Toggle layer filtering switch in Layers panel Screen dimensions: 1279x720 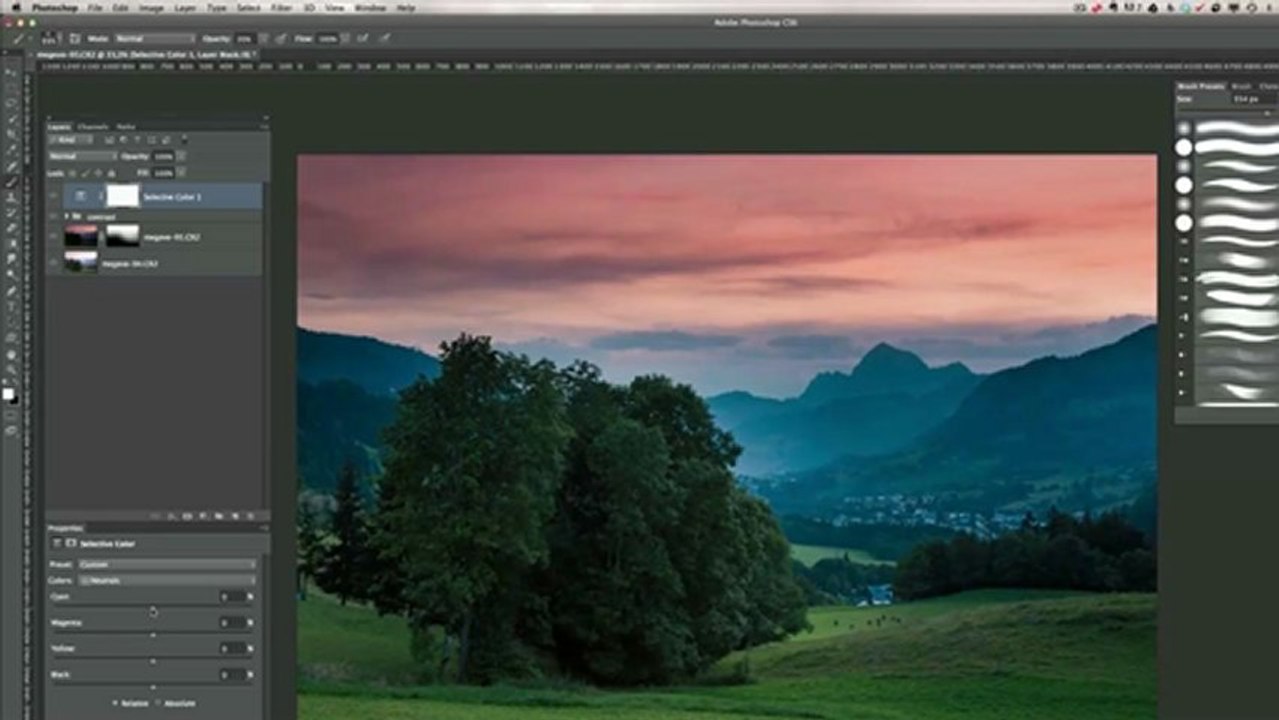click(185, 140)
